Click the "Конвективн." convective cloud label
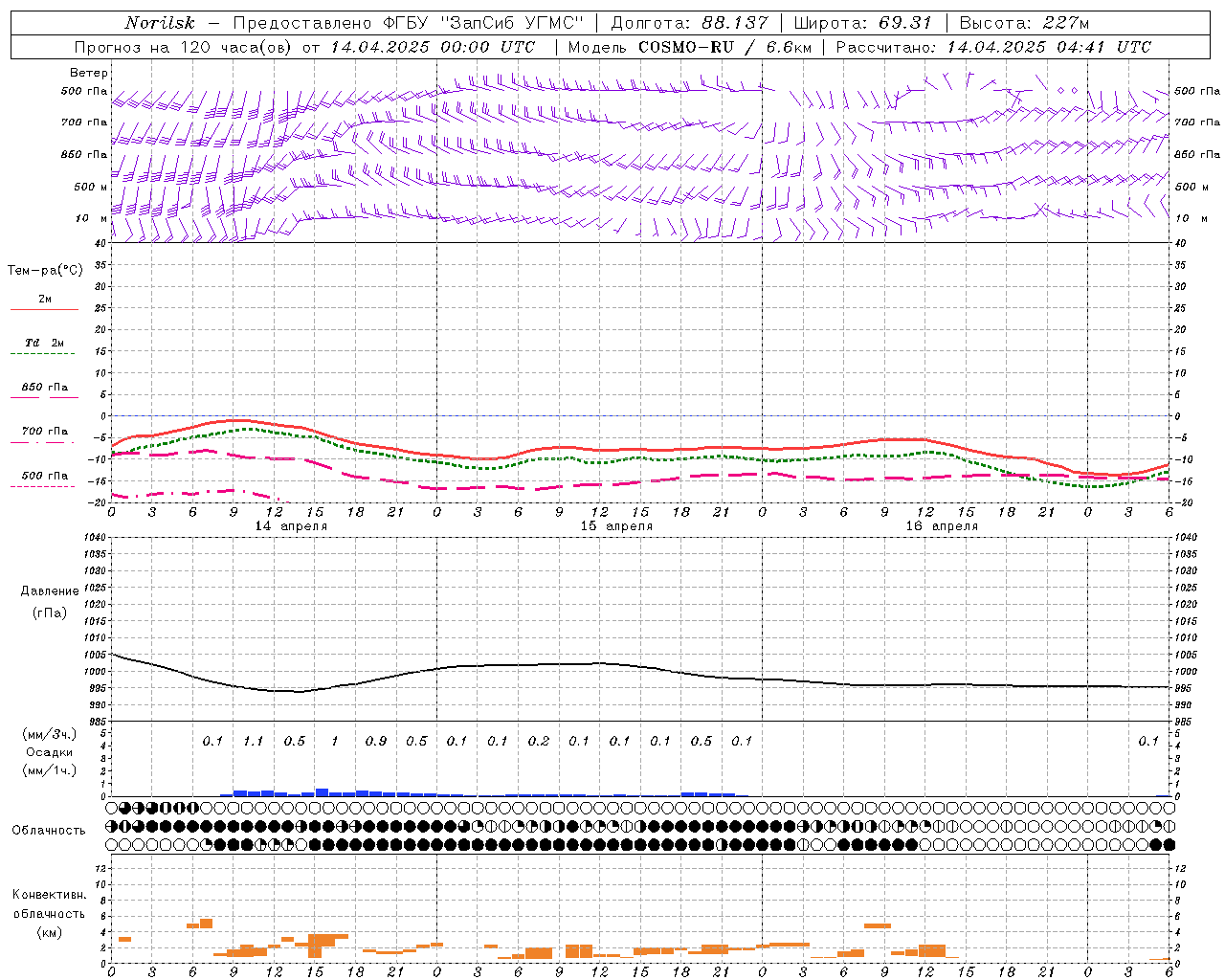The height and width of the screenshot is (980, 1225). (49, 895)
